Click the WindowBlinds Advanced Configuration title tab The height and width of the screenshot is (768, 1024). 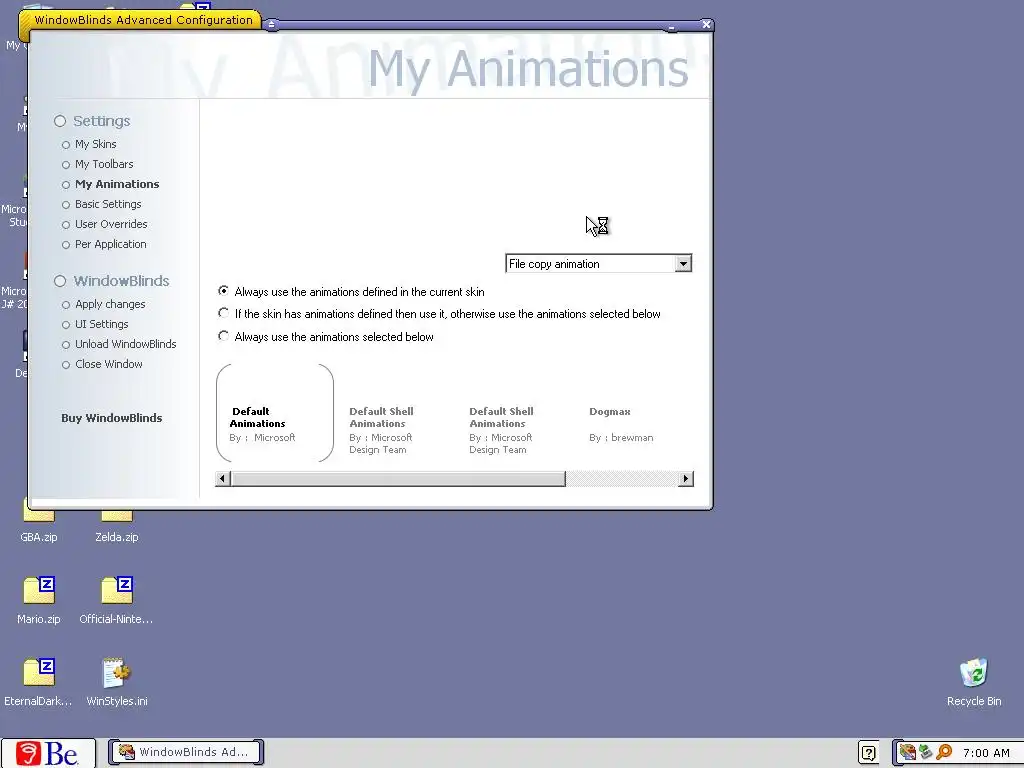pos(143,20)
